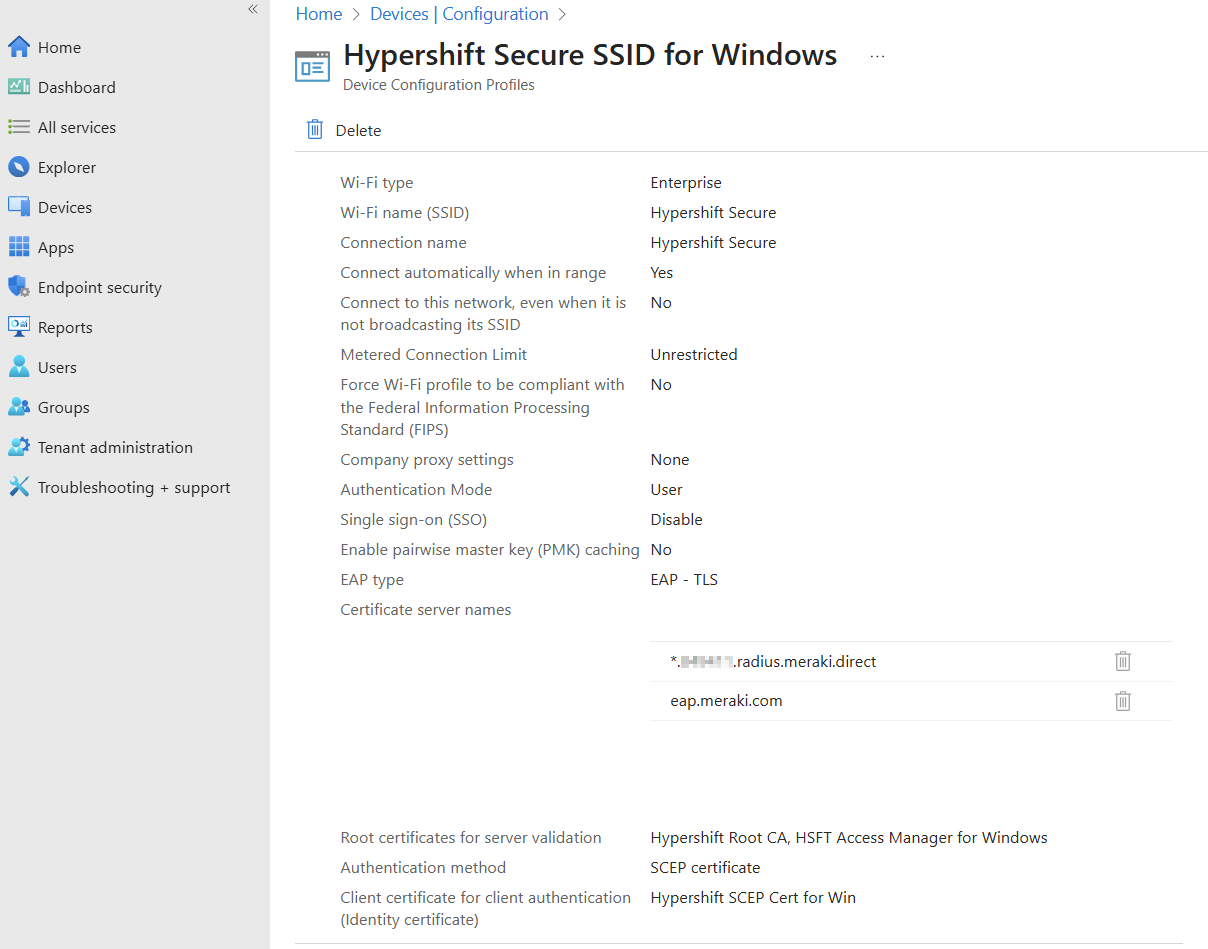
Task: Collapse the sidebar with double-chevron
Action: (x=253, y=9)
